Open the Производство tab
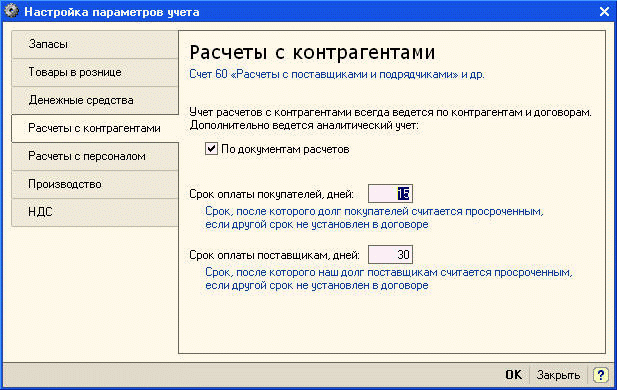Screen dimensions: 617x390 click(95, 184)
